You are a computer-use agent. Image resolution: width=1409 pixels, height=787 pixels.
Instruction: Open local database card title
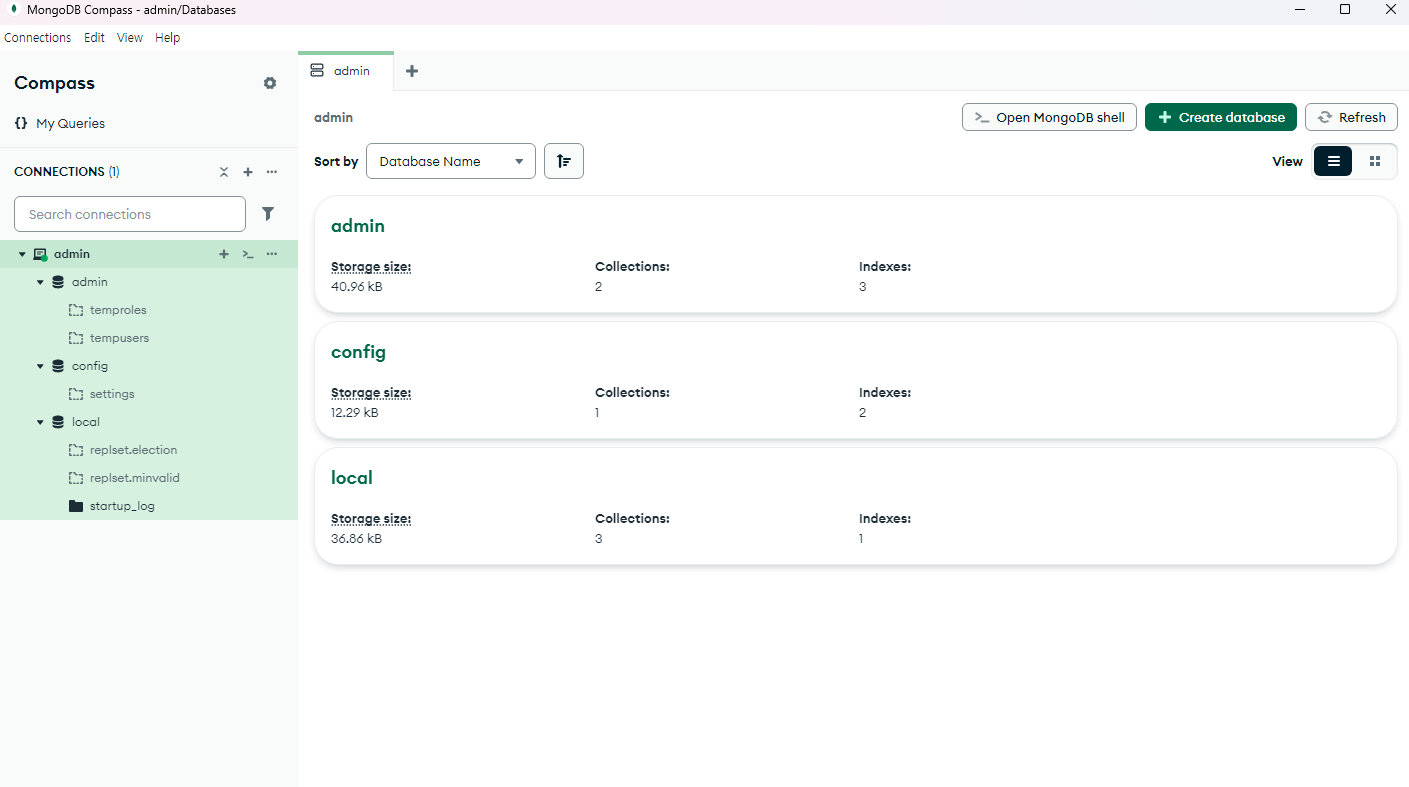coord(352,478)
